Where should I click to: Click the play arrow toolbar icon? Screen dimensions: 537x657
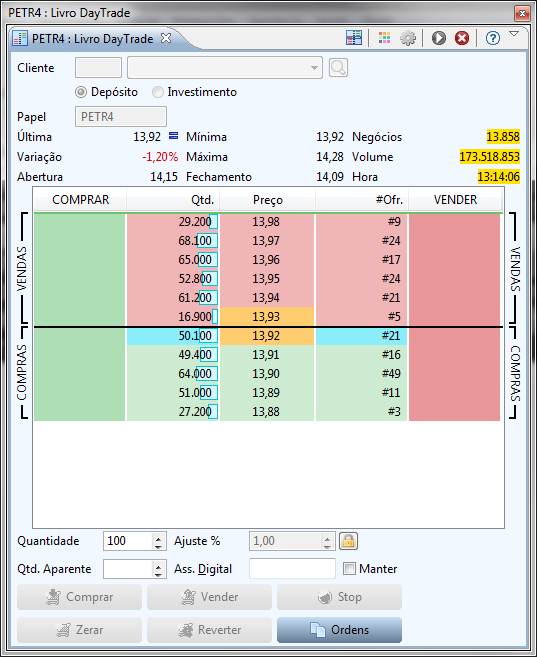point(439,38)
